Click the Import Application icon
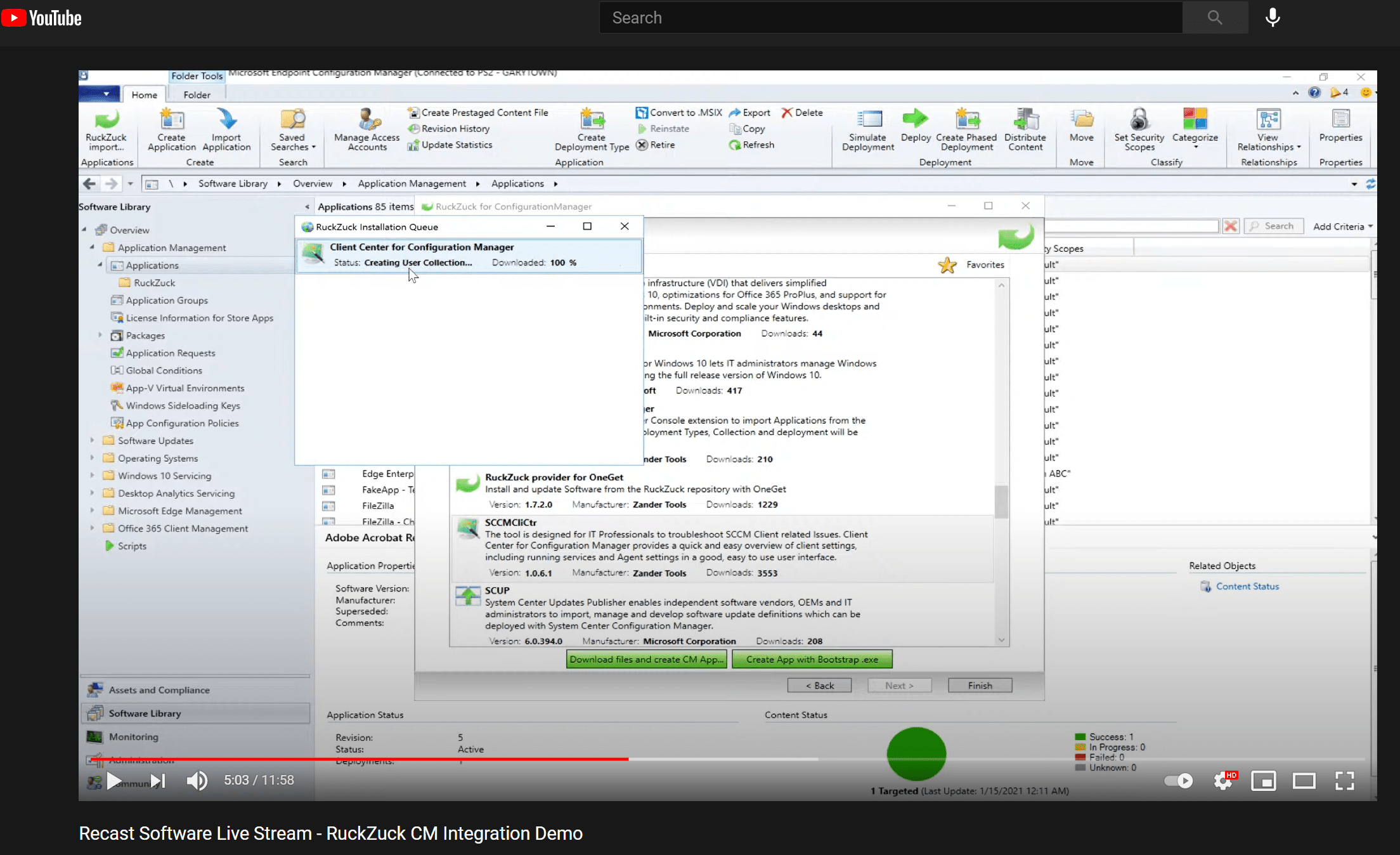 point(226,120)
